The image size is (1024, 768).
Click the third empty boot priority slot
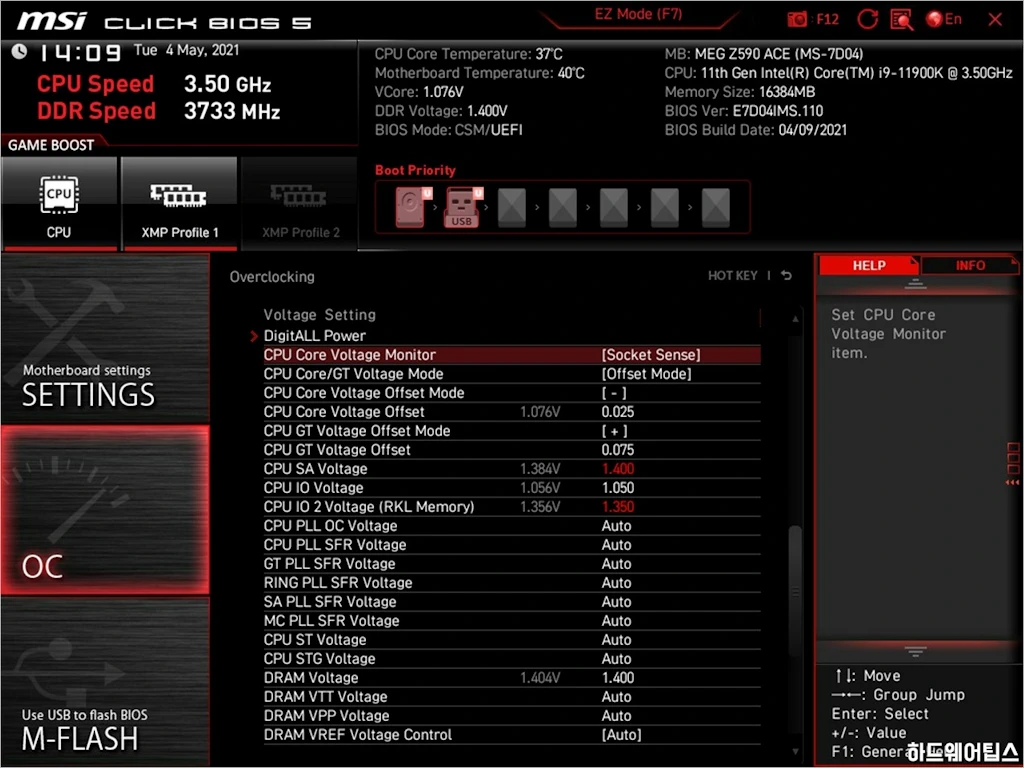point(614,208)
